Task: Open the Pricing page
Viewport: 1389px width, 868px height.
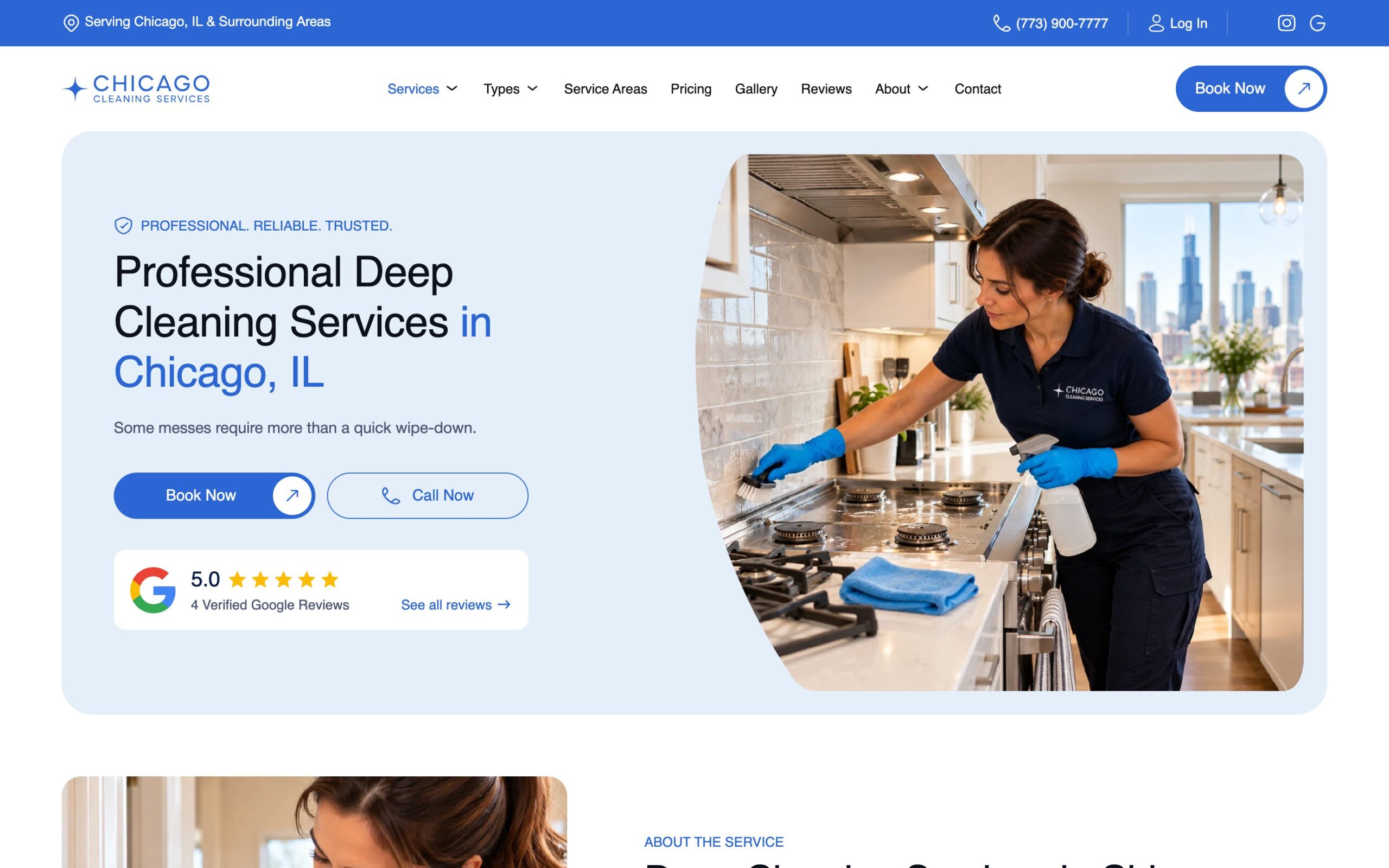Action: point(691,89)
